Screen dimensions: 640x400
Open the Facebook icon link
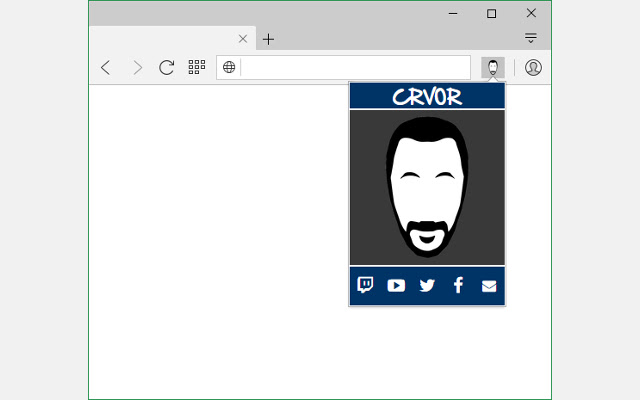pyautogui.click(x=458, y=285)
